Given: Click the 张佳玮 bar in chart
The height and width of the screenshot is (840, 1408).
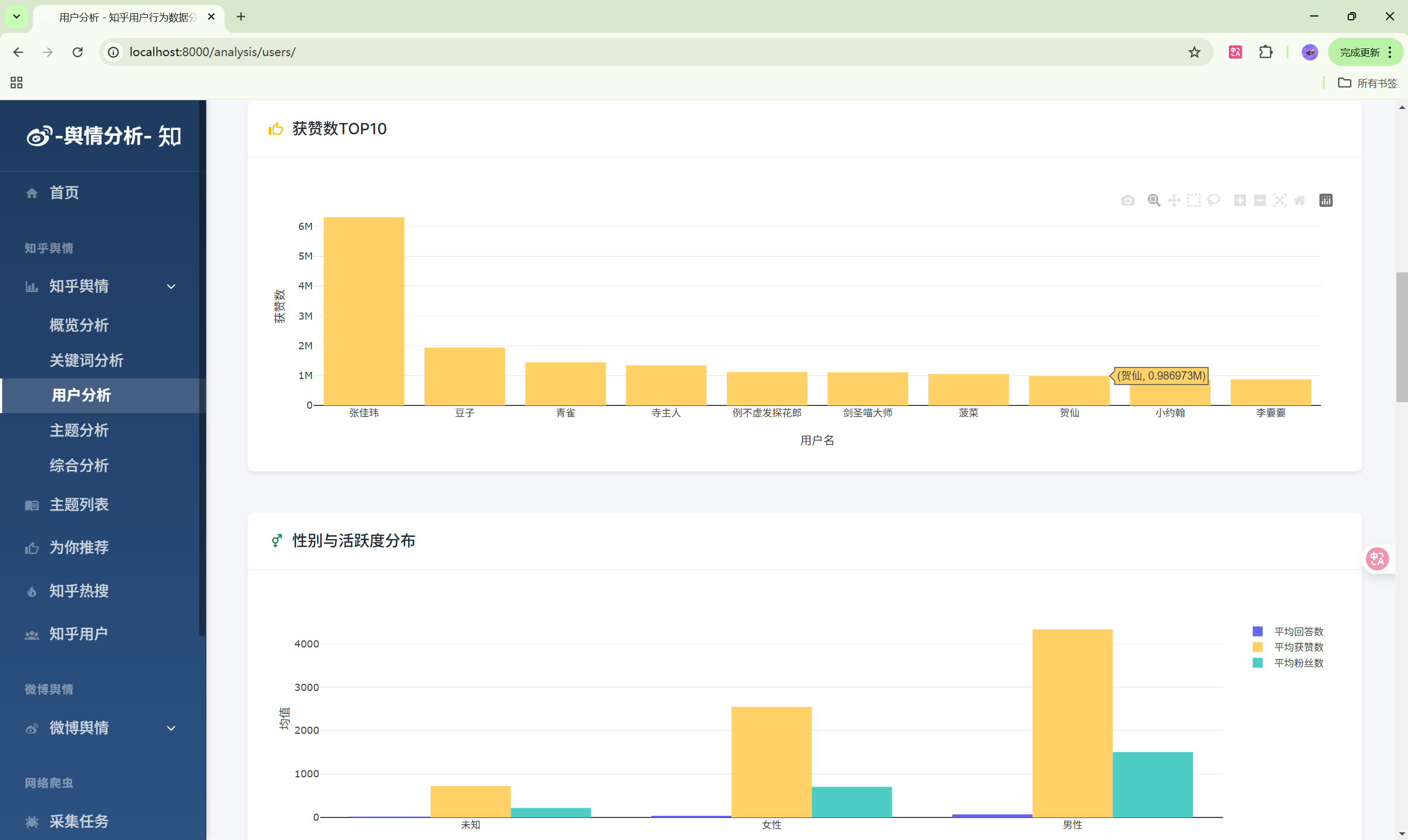Looking at the screenshot, I should tap(364, 311).
